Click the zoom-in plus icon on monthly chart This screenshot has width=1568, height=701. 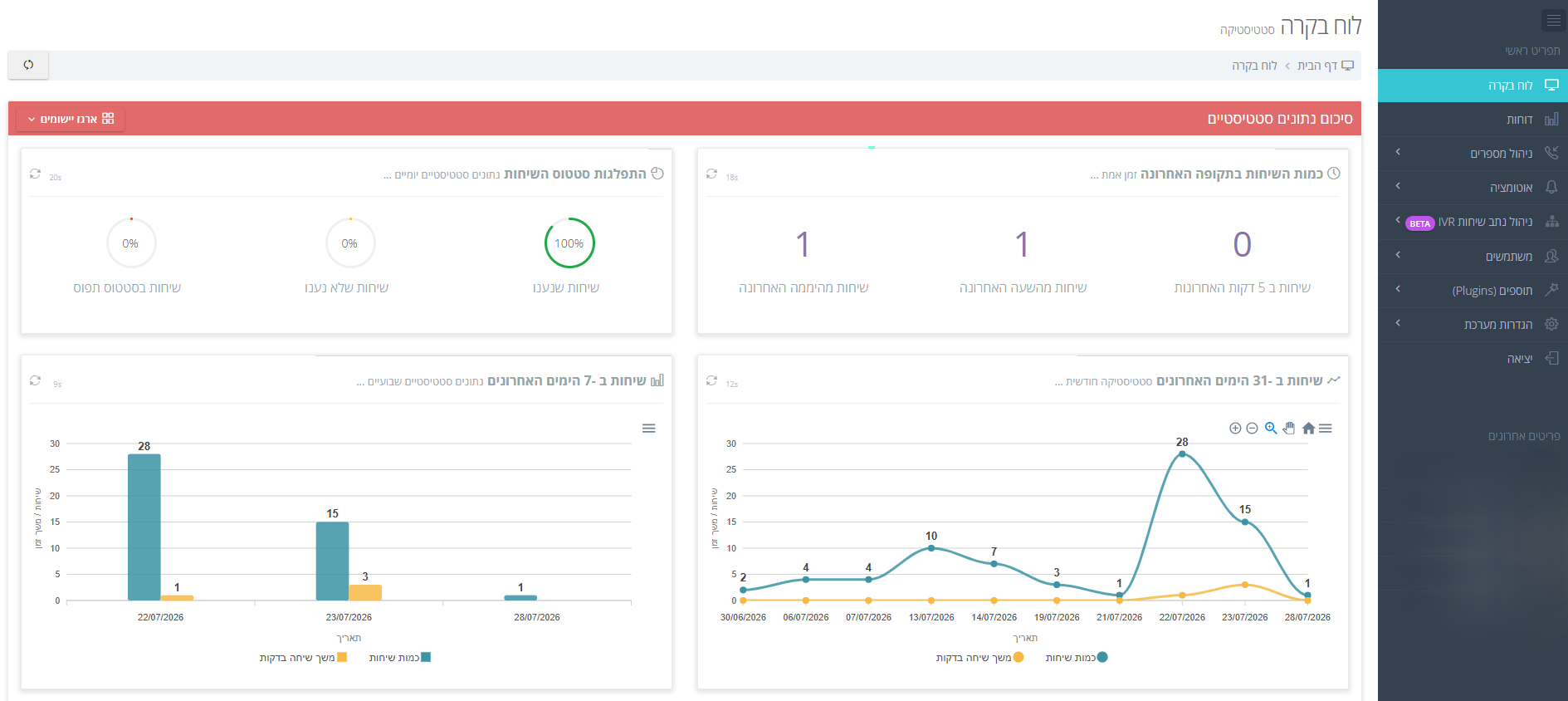1235,429
